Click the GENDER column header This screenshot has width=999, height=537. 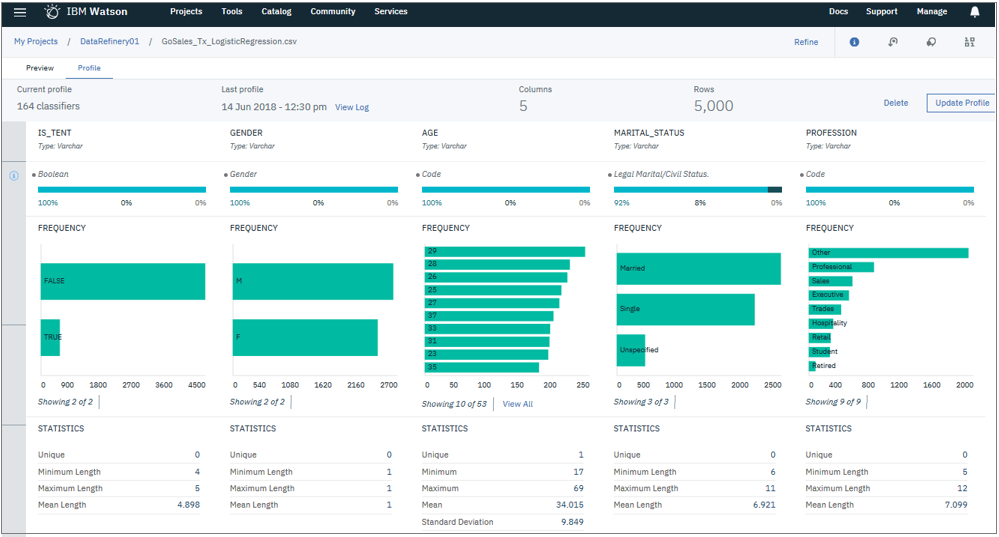click(x=246, y=132)
